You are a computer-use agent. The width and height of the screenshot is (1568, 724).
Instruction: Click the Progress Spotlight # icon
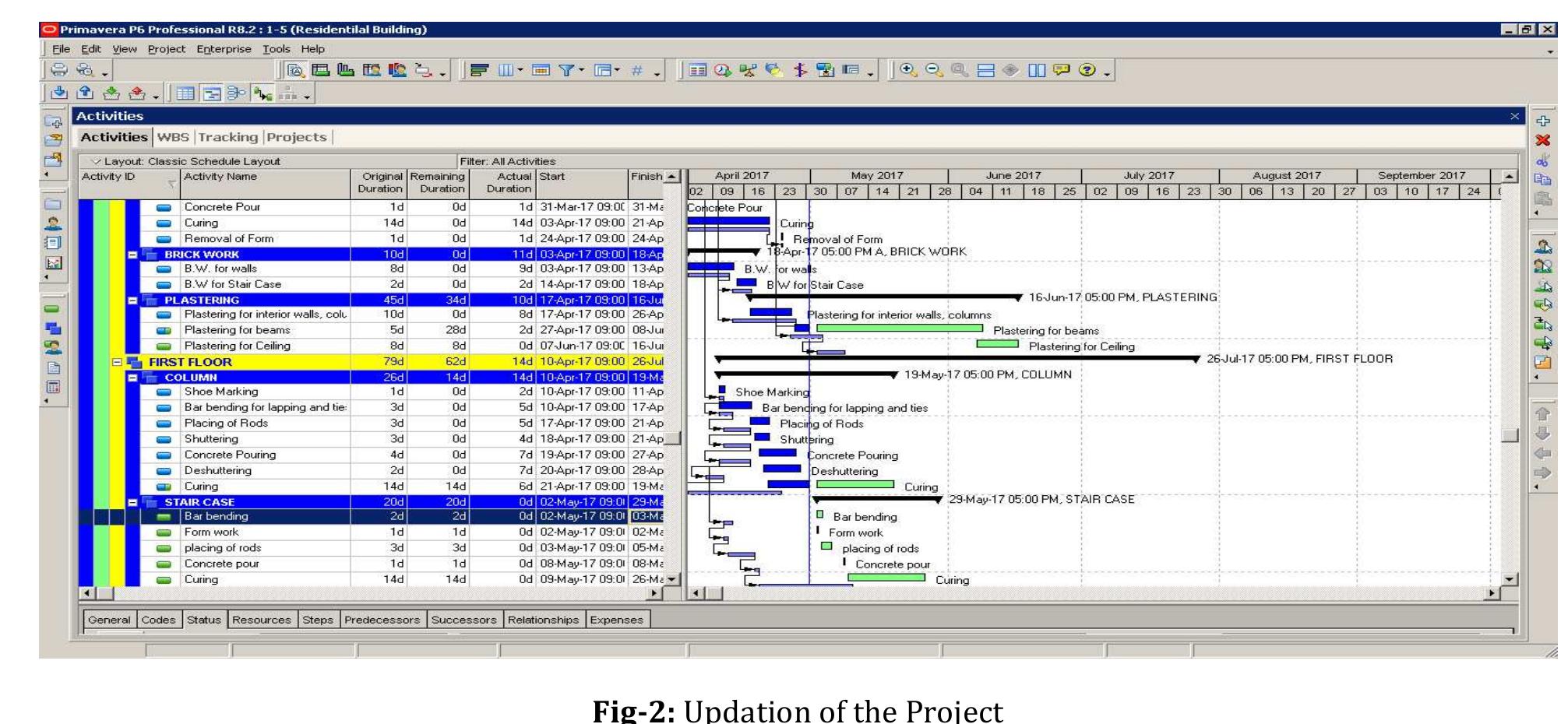(x=637, y=70)
